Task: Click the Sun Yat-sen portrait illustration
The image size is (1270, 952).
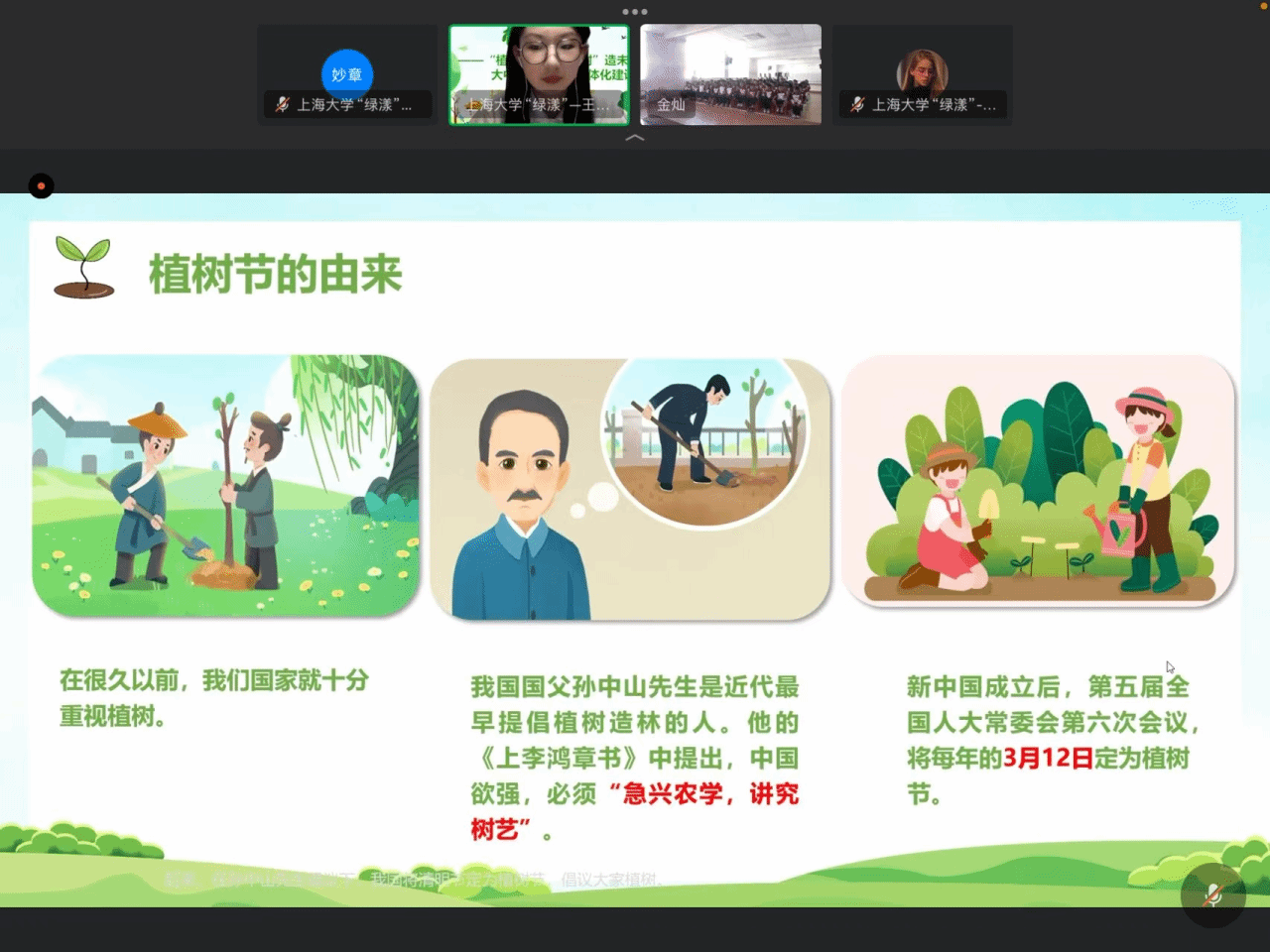Action: point(521,506)
